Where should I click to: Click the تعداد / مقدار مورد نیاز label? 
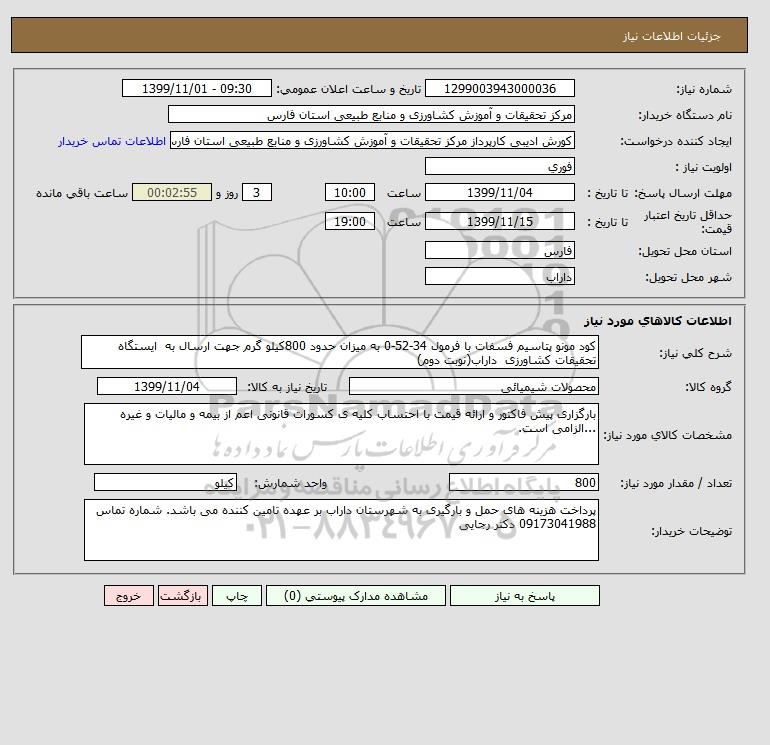click(676, 483)
